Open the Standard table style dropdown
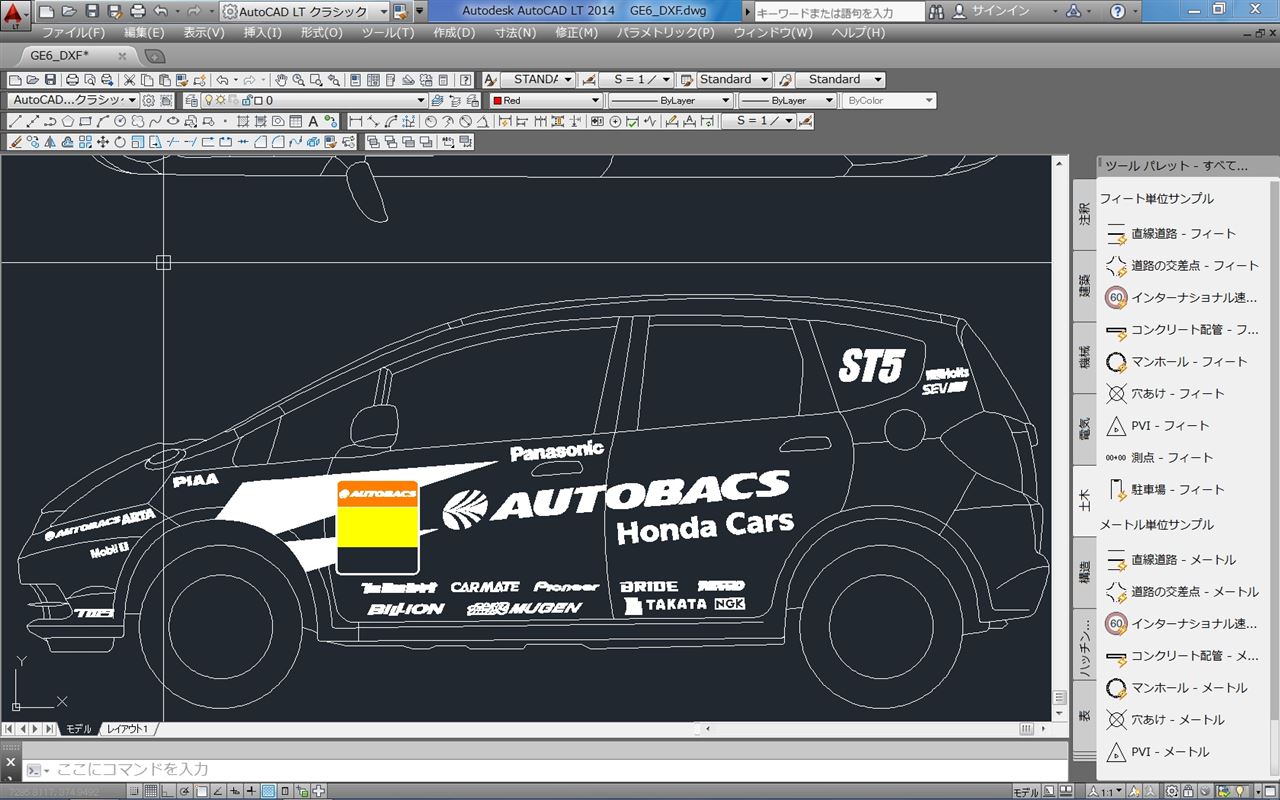 [733, 79]
